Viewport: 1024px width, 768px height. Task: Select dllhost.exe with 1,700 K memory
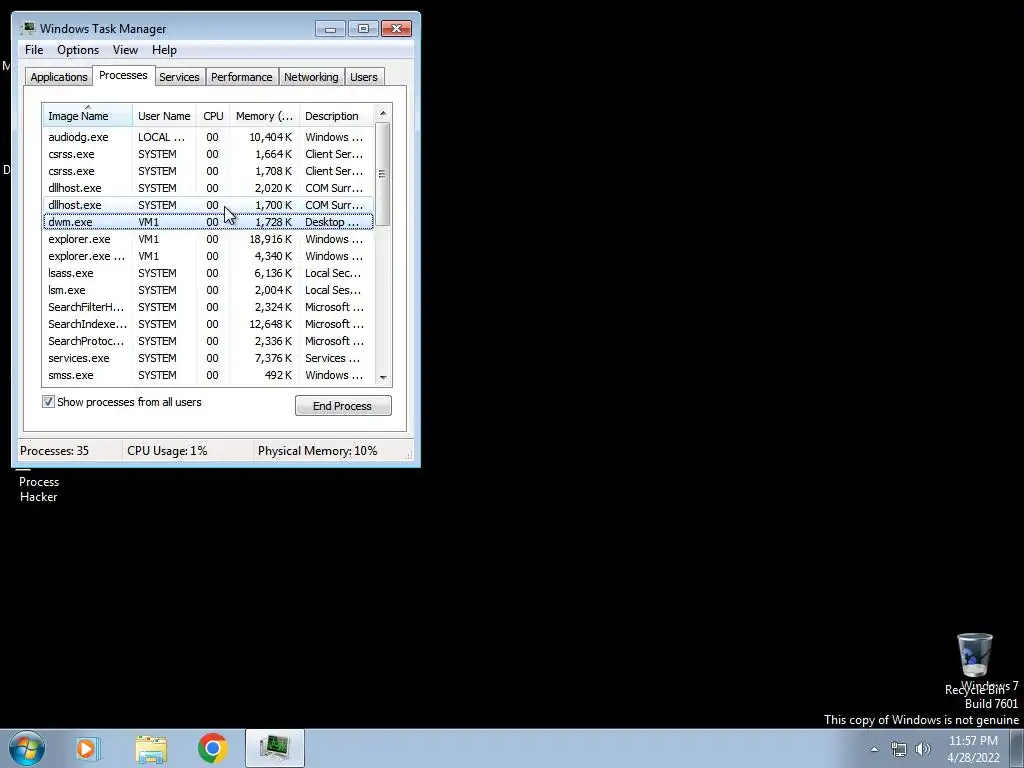click(208, 205)
